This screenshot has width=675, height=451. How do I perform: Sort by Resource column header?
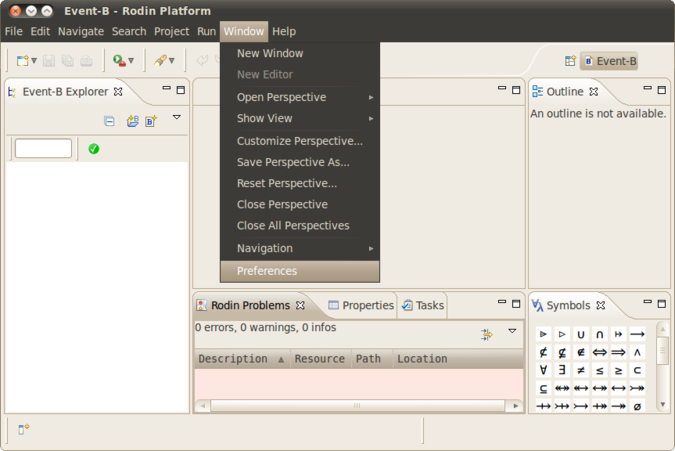320,359
